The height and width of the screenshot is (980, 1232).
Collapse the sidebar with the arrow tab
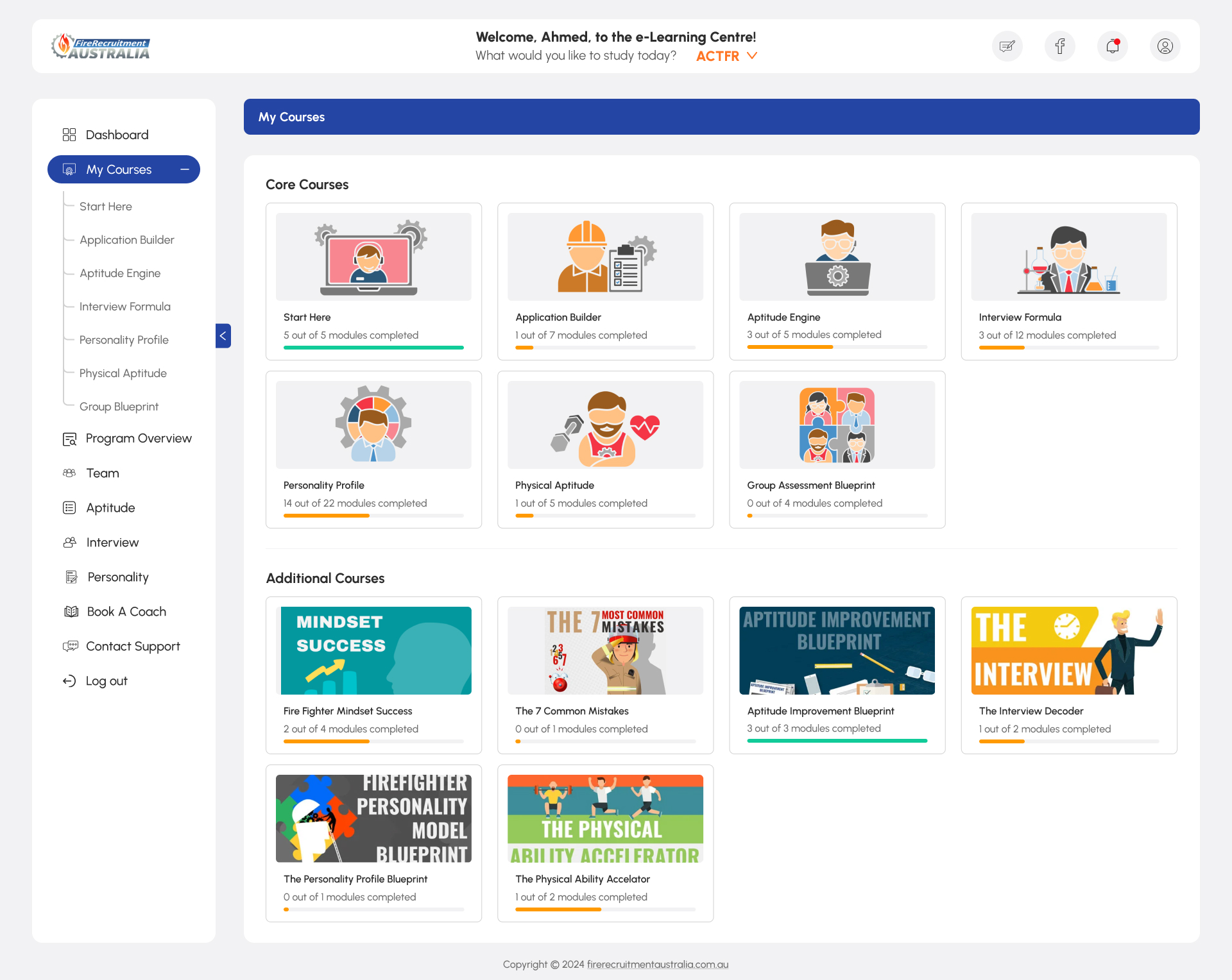[x=223, y=335]
